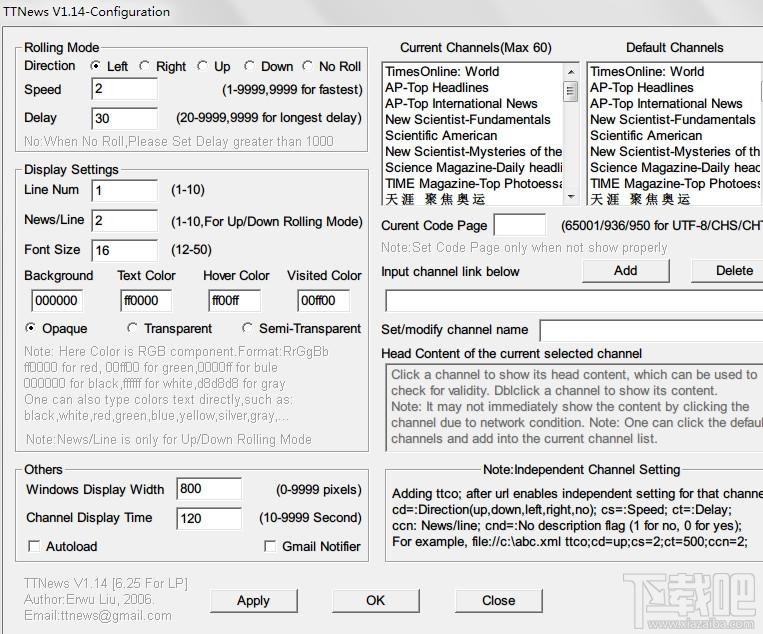Viewport: 763px width, 634px height.
Task: Select Science Magazine-Daily headlines in Current Channels
Action: coord(473,168)
